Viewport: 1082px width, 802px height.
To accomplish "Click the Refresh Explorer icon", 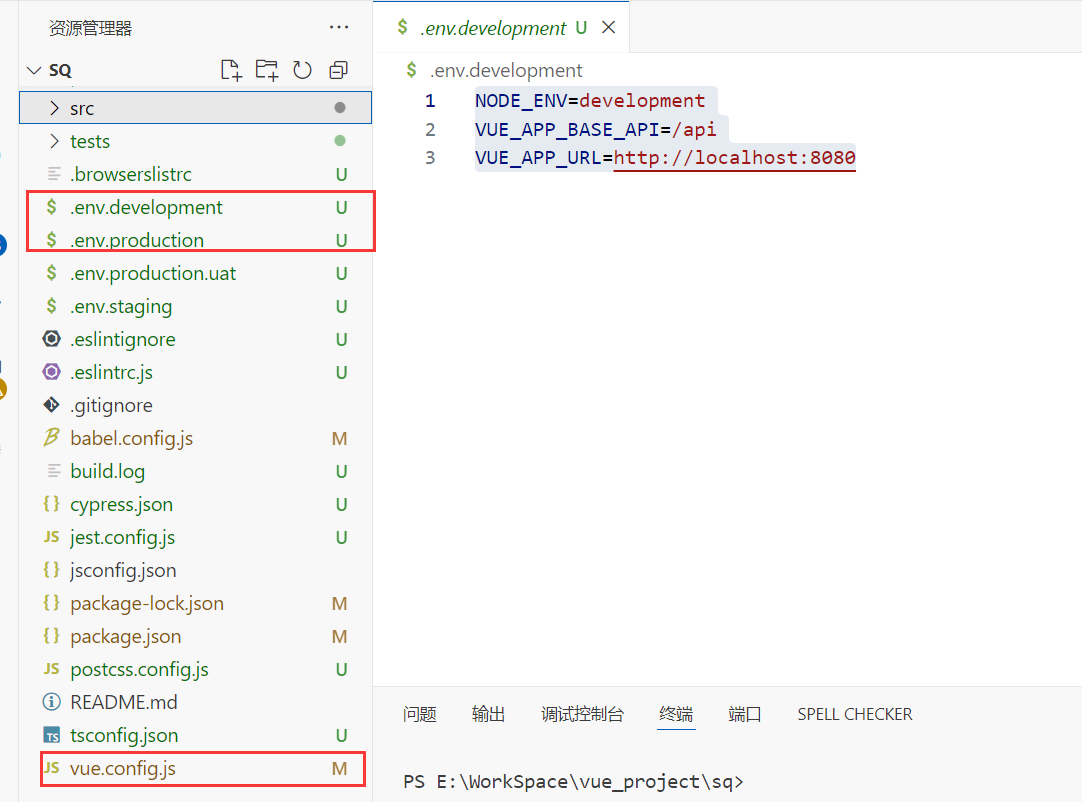I will pos(303,70).
